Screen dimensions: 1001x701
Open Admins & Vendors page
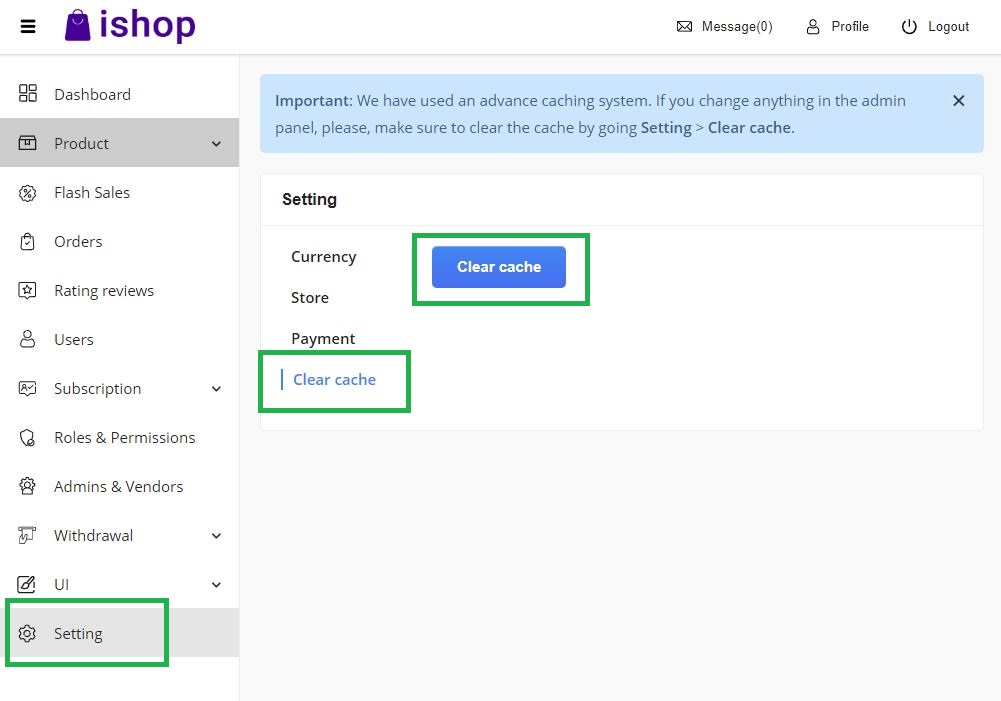pos(118,486)
